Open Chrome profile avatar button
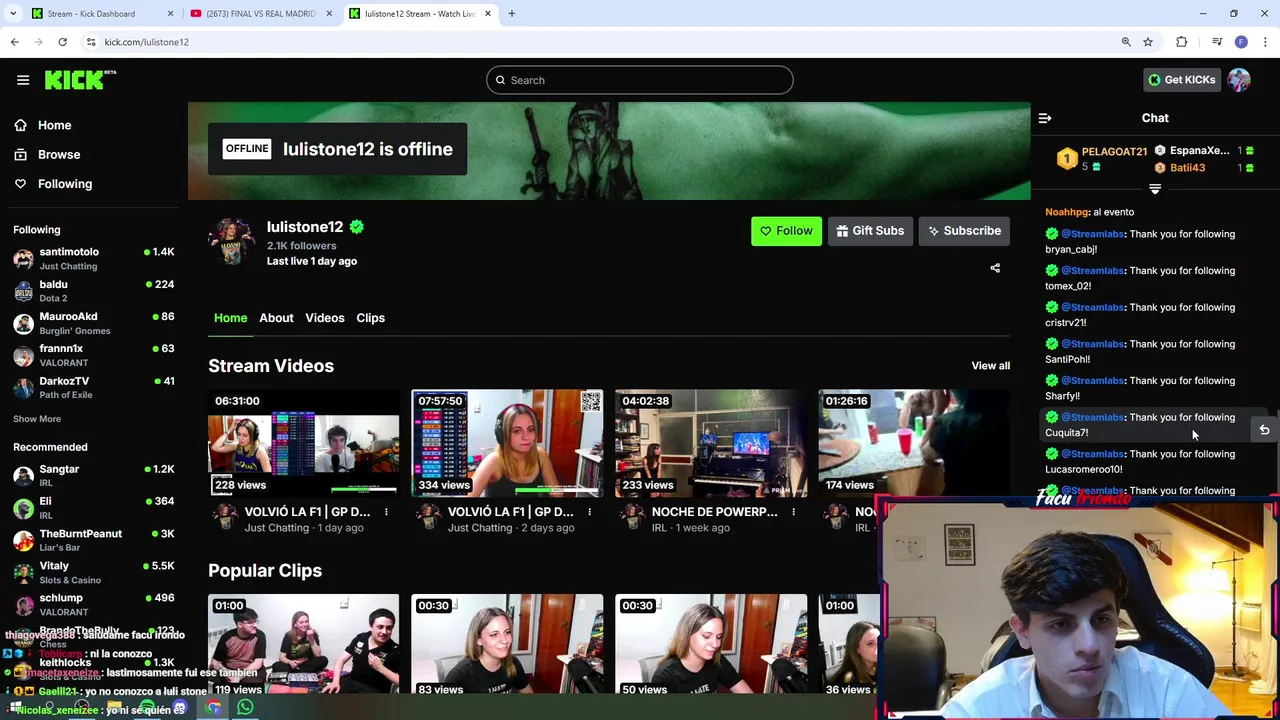The height and width of the screenshot is (720, 1280). (x=1241, y=42)
